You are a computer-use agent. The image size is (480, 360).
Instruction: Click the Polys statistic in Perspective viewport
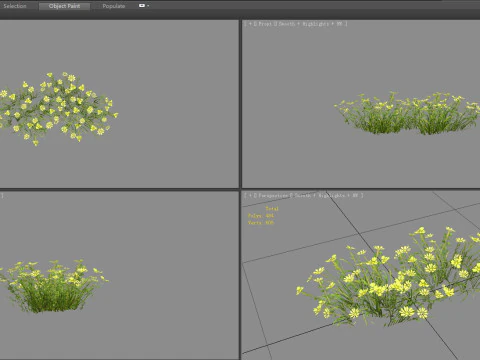pyautogui.click(x=261, y=216)
